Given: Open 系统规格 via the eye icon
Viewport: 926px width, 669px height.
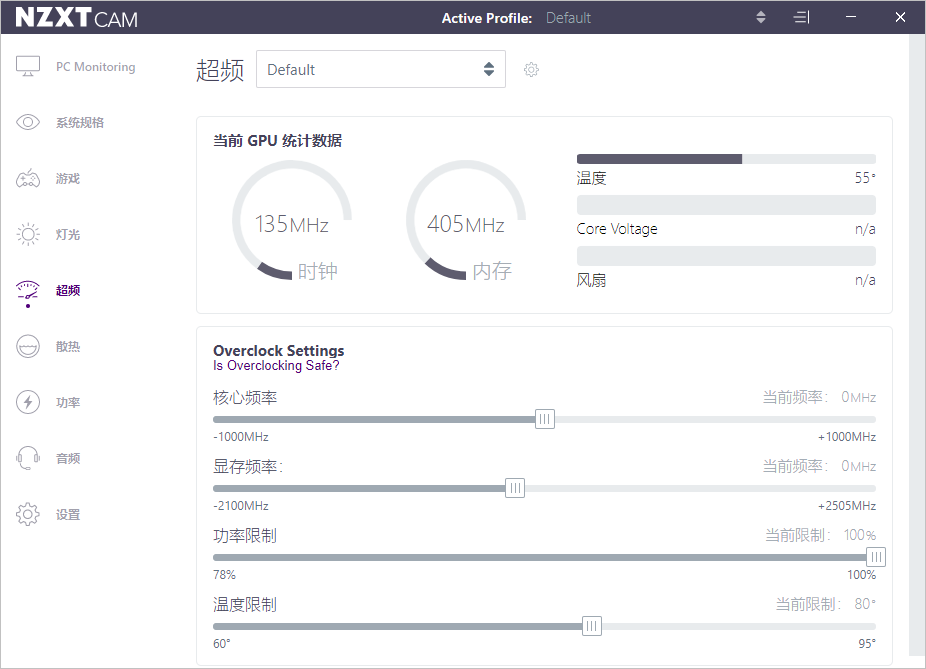Looking at the screenshot, I should tap(28, 123).
